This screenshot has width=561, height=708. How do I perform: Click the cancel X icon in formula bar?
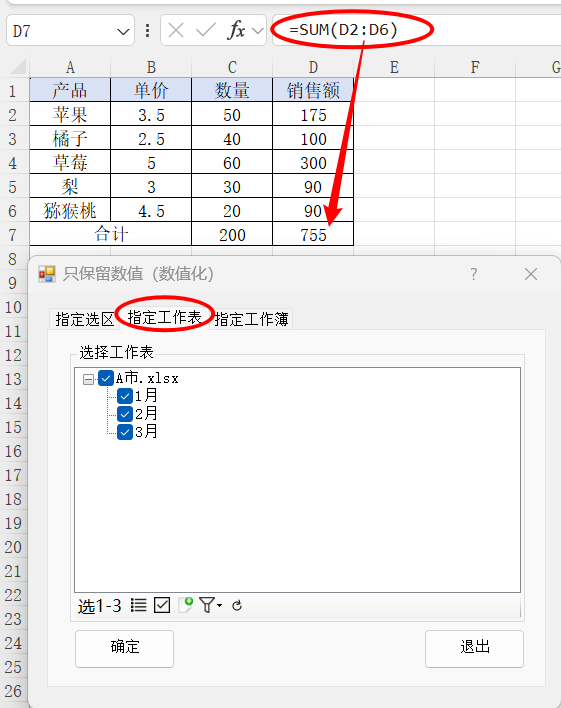176,31
